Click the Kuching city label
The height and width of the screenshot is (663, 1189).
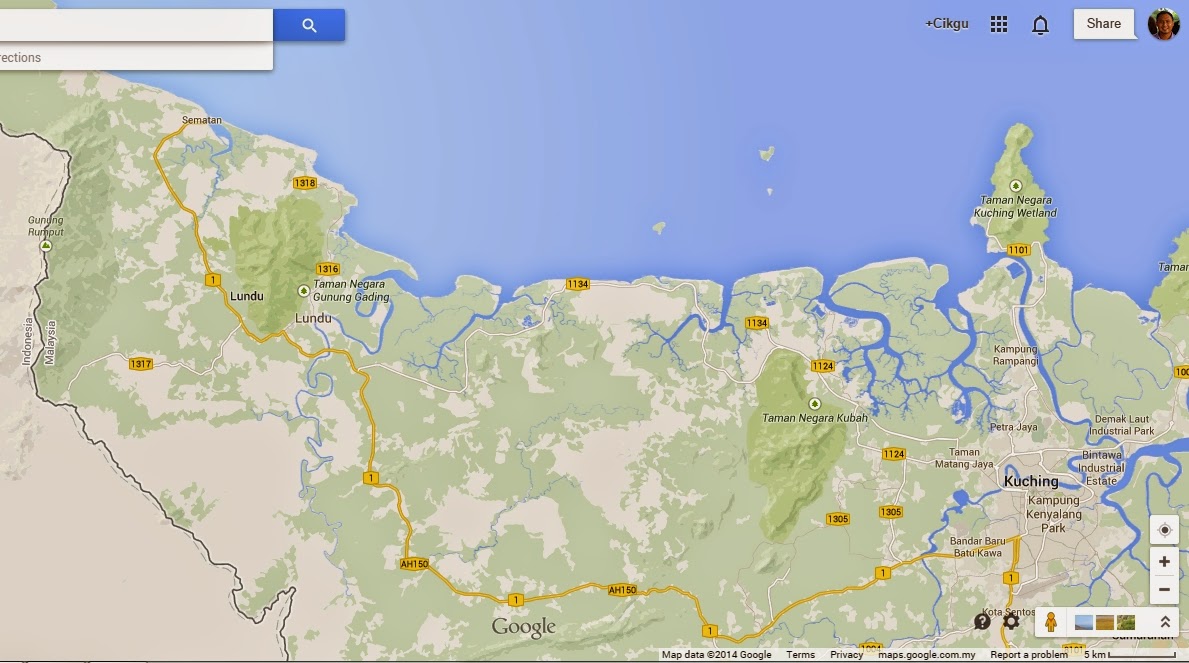point(1031,481)
